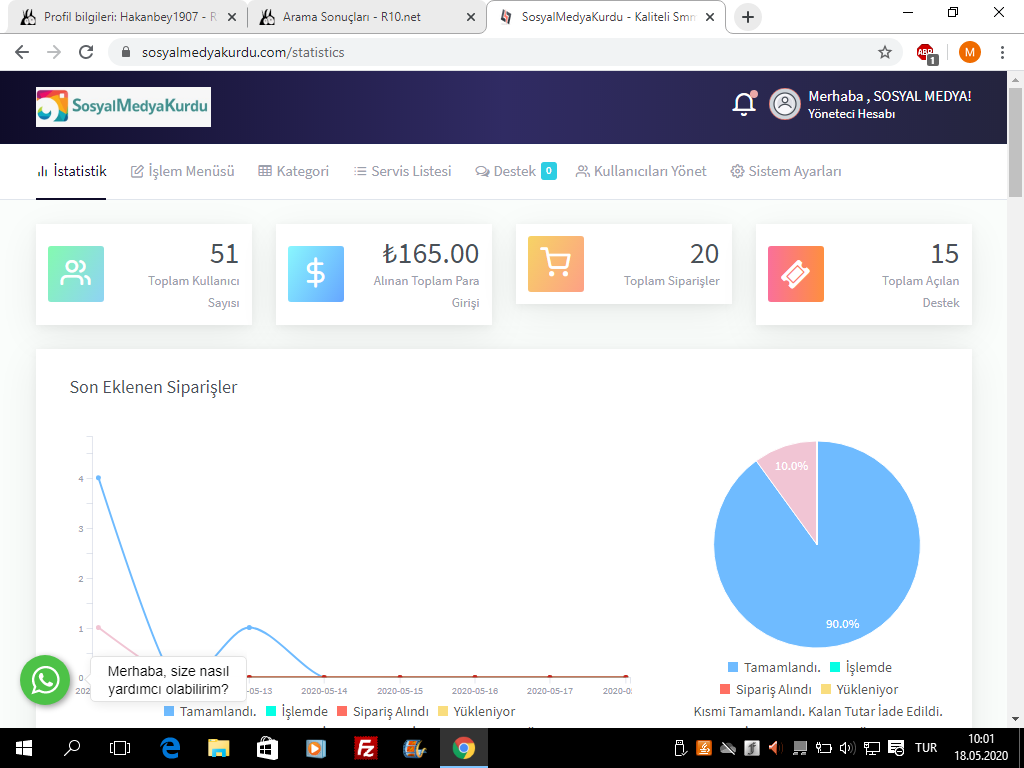Open the Destek menu item

click(515, 171)
